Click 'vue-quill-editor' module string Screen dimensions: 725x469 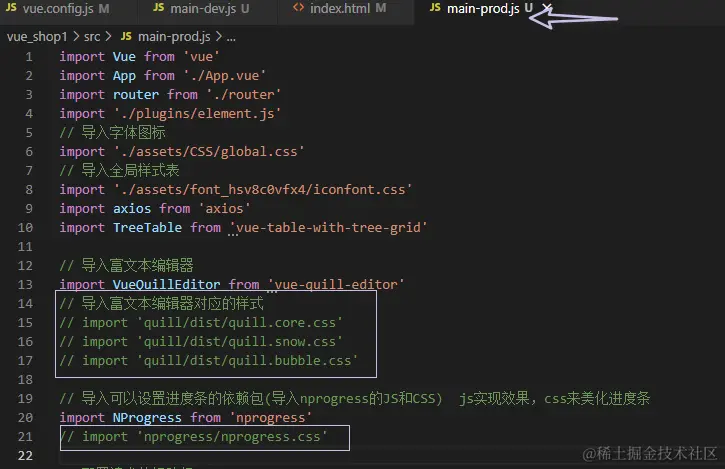click(x=336, y=284)
